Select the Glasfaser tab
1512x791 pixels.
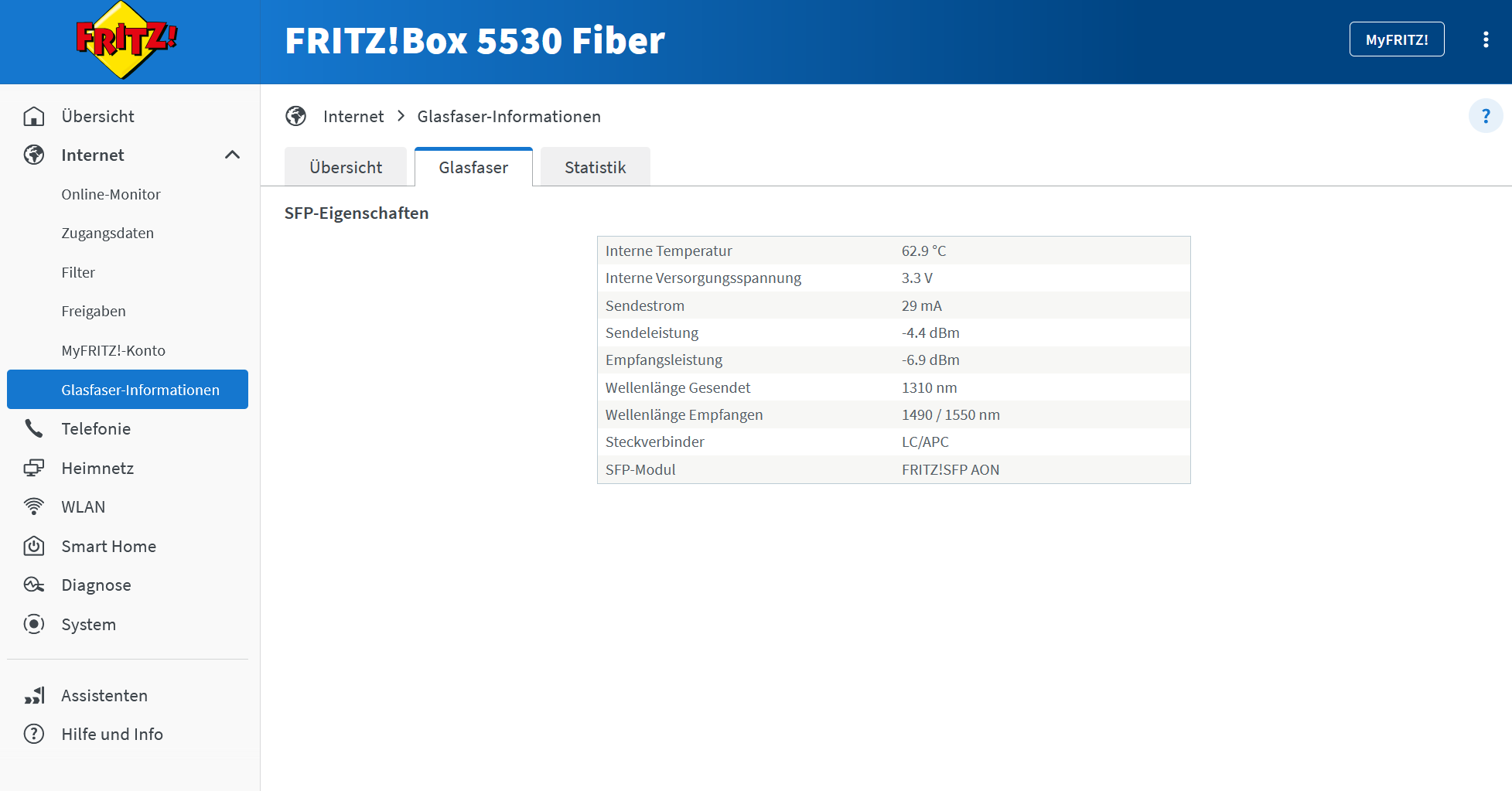(473, 167)
